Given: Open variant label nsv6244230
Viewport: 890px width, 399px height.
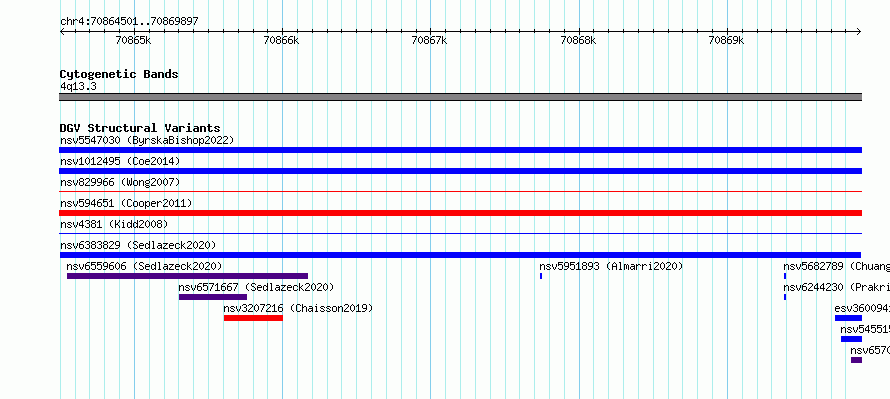Looking at the screenshot, I should coord(813,287).
